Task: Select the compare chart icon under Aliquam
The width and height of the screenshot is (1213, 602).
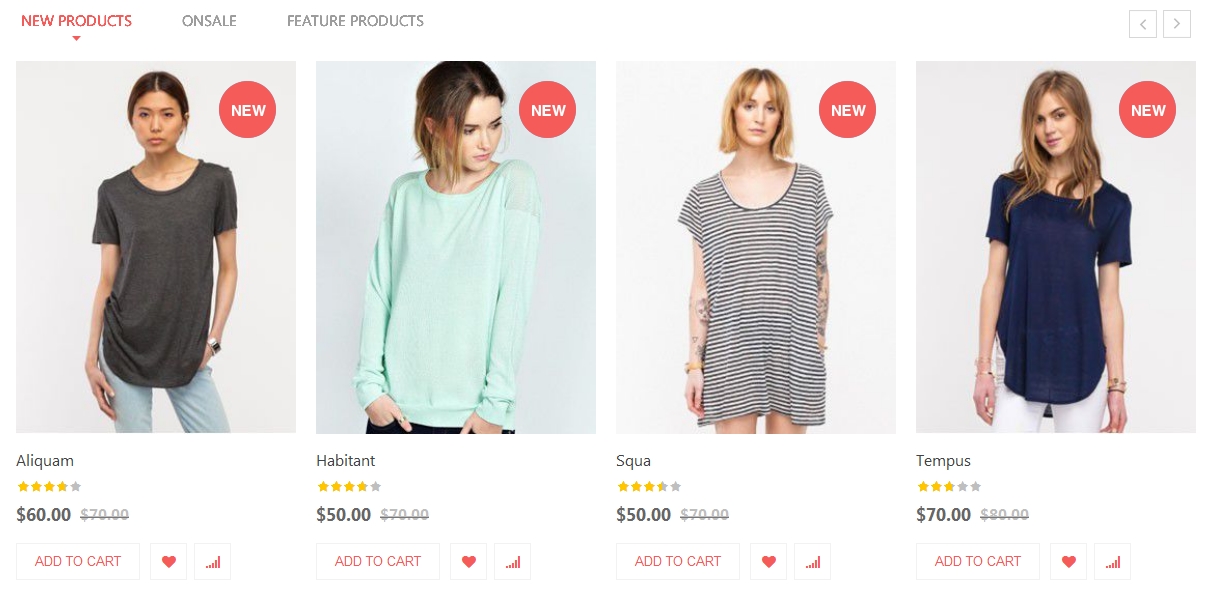Action: coord(213,561)
